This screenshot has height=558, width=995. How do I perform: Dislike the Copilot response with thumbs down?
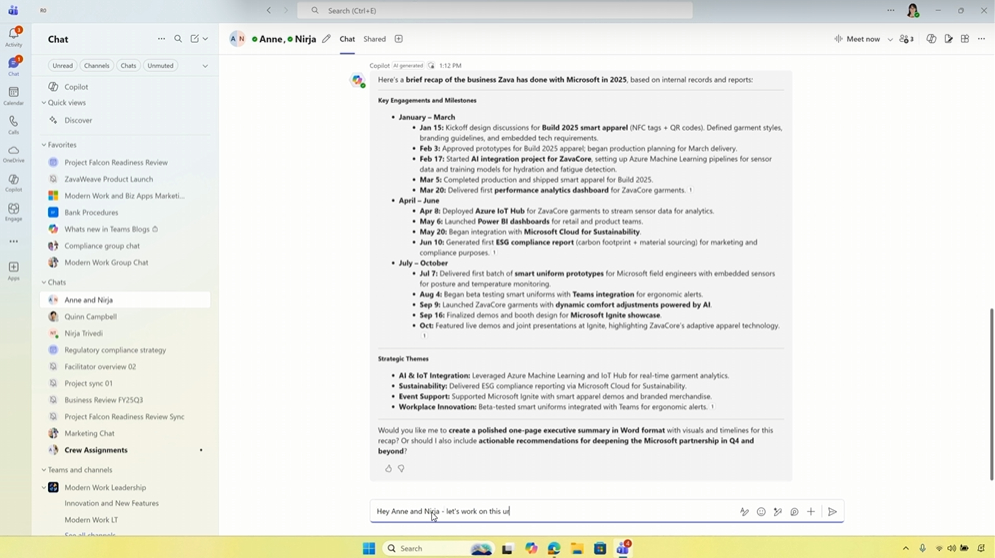click(x=401, y=468)
